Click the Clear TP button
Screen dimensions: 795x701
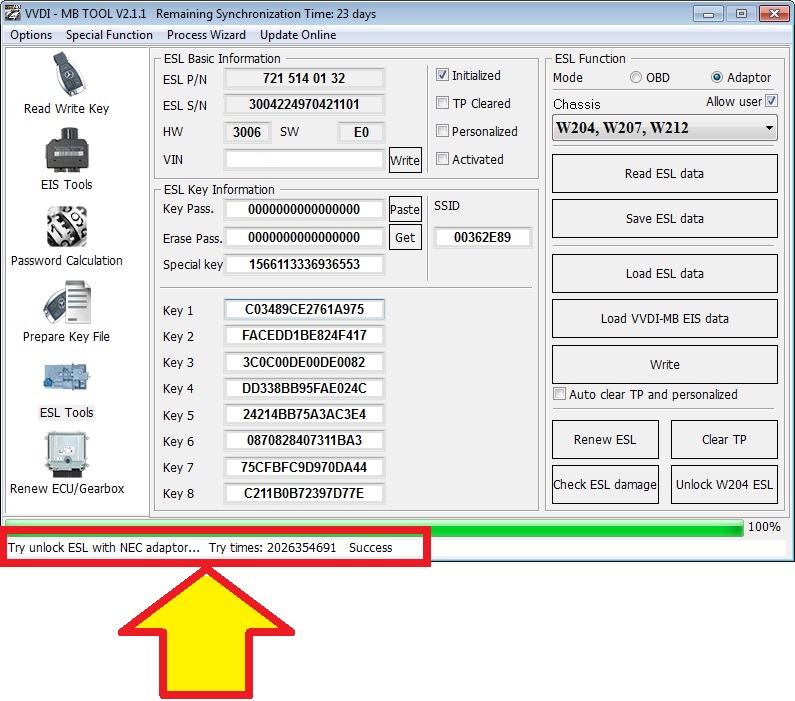click(x=724, y=439)
